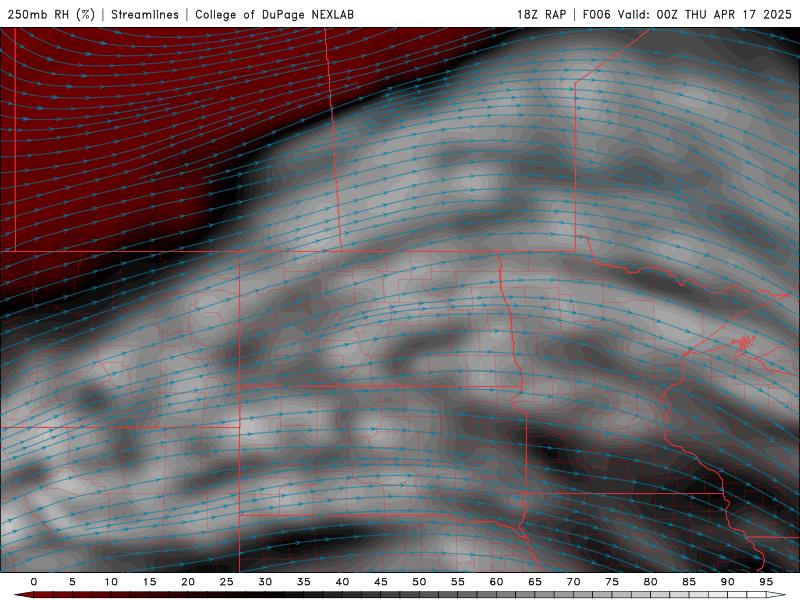Click the colorbar label '35'

click(x=304, y=582)
